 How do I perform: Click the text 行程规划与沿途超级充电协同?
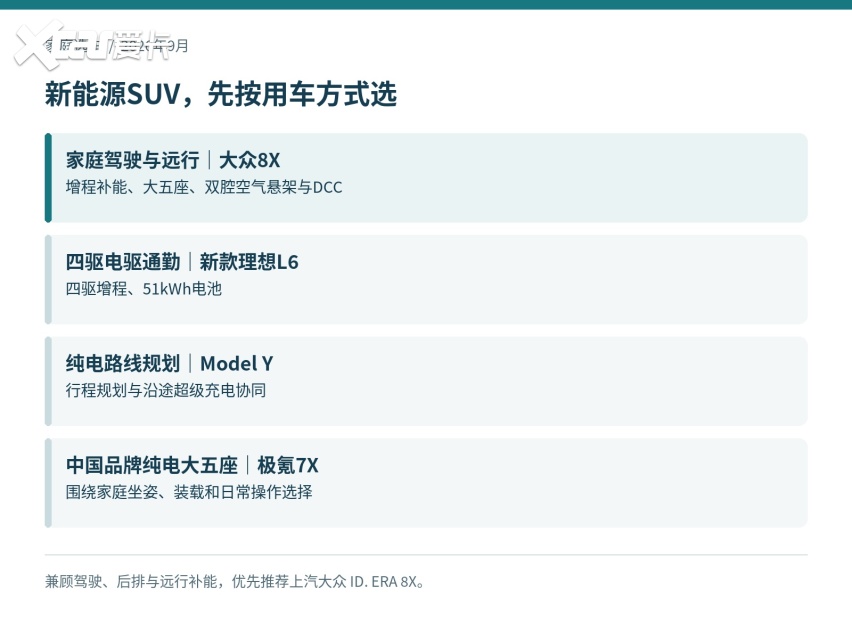tap(166, 391)
